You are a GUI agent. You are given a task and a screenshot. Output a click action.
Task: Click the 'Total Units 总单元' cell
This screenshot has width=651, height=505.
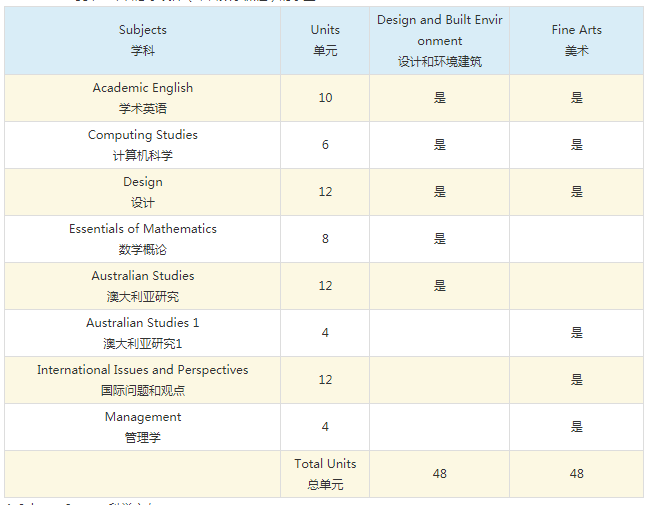325,474
